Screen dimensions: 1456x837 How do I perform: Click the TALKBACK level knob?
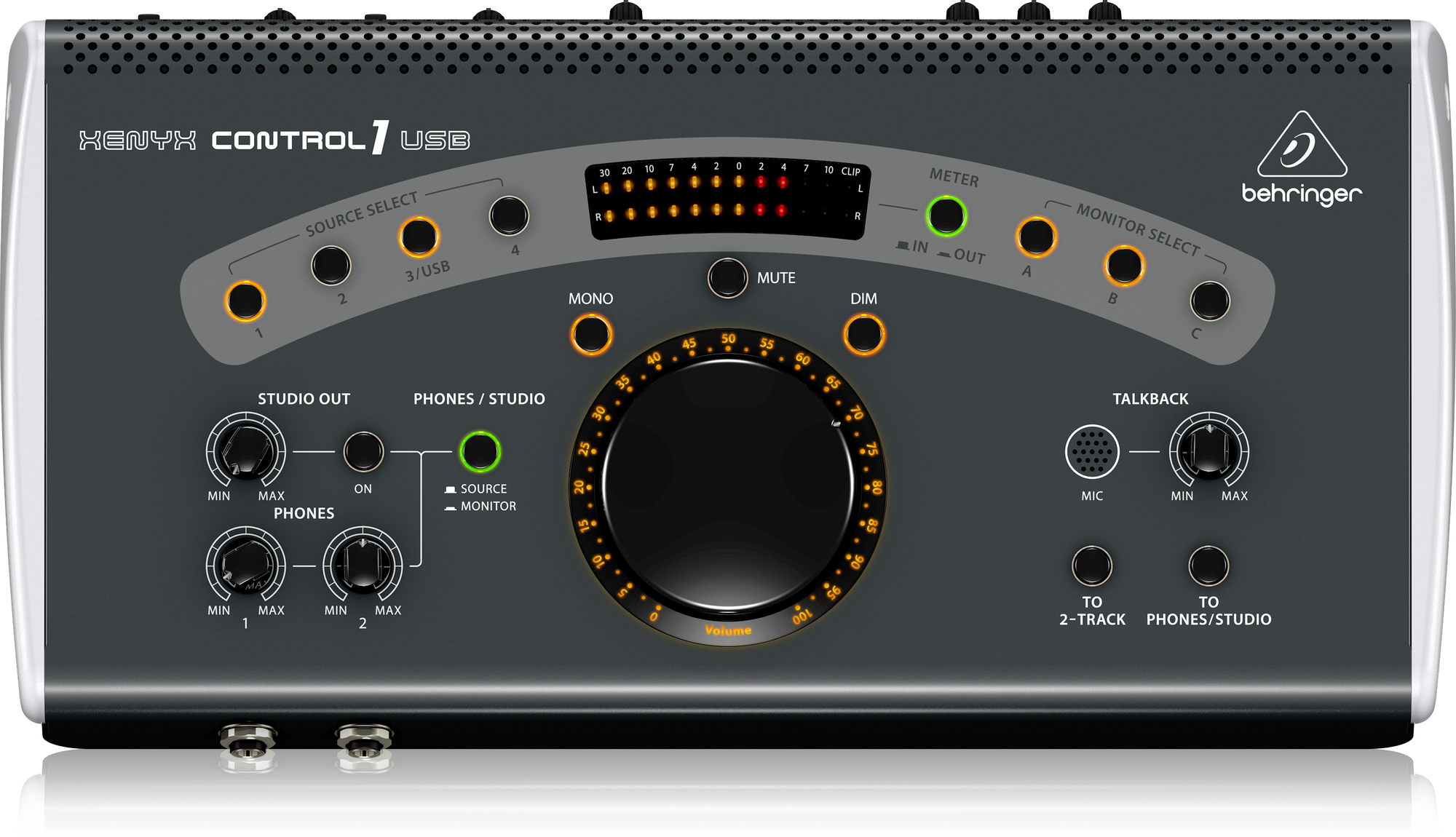(x=1209, y=451)
